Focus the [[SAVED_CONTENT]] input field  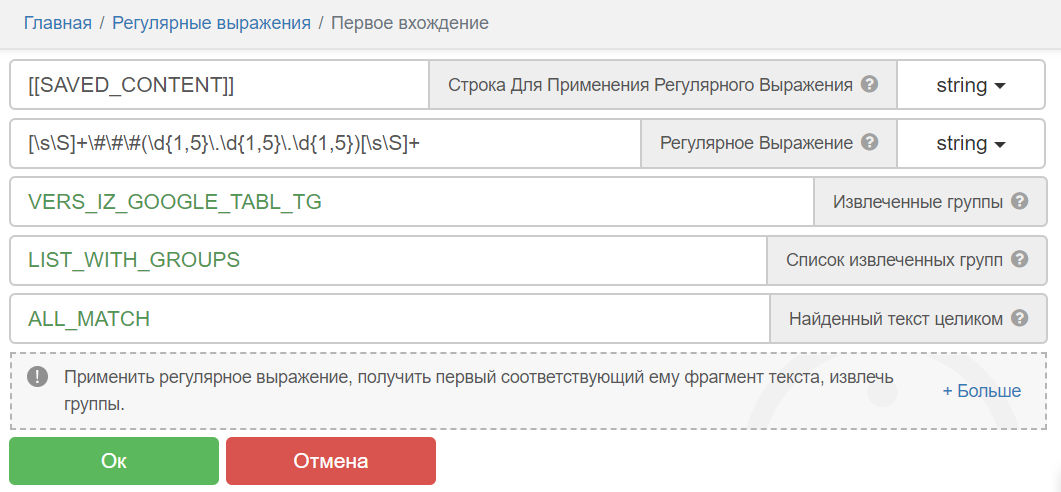coord(220,85)
